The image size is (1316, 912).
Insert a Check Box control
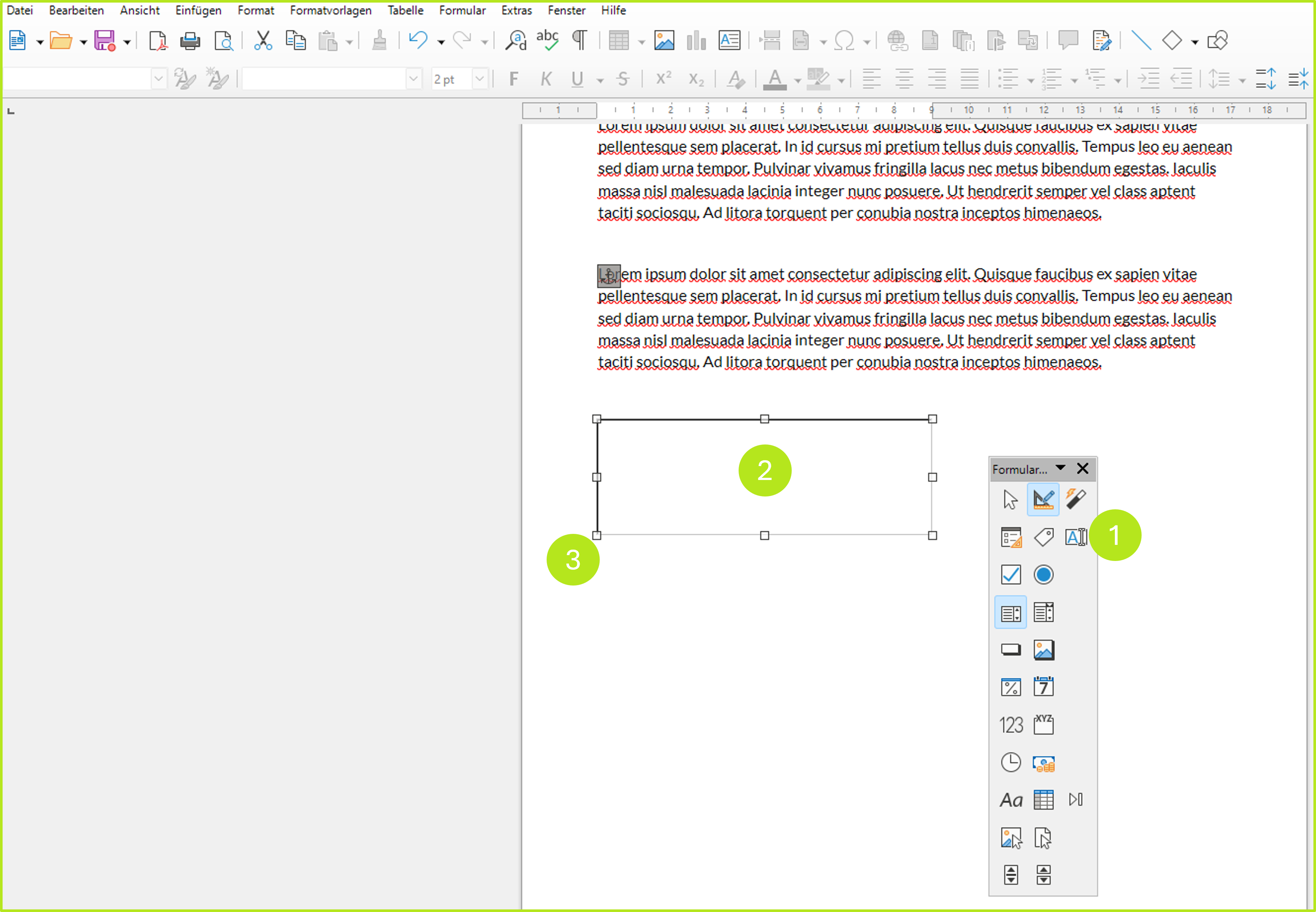[x=1010, y=574]
